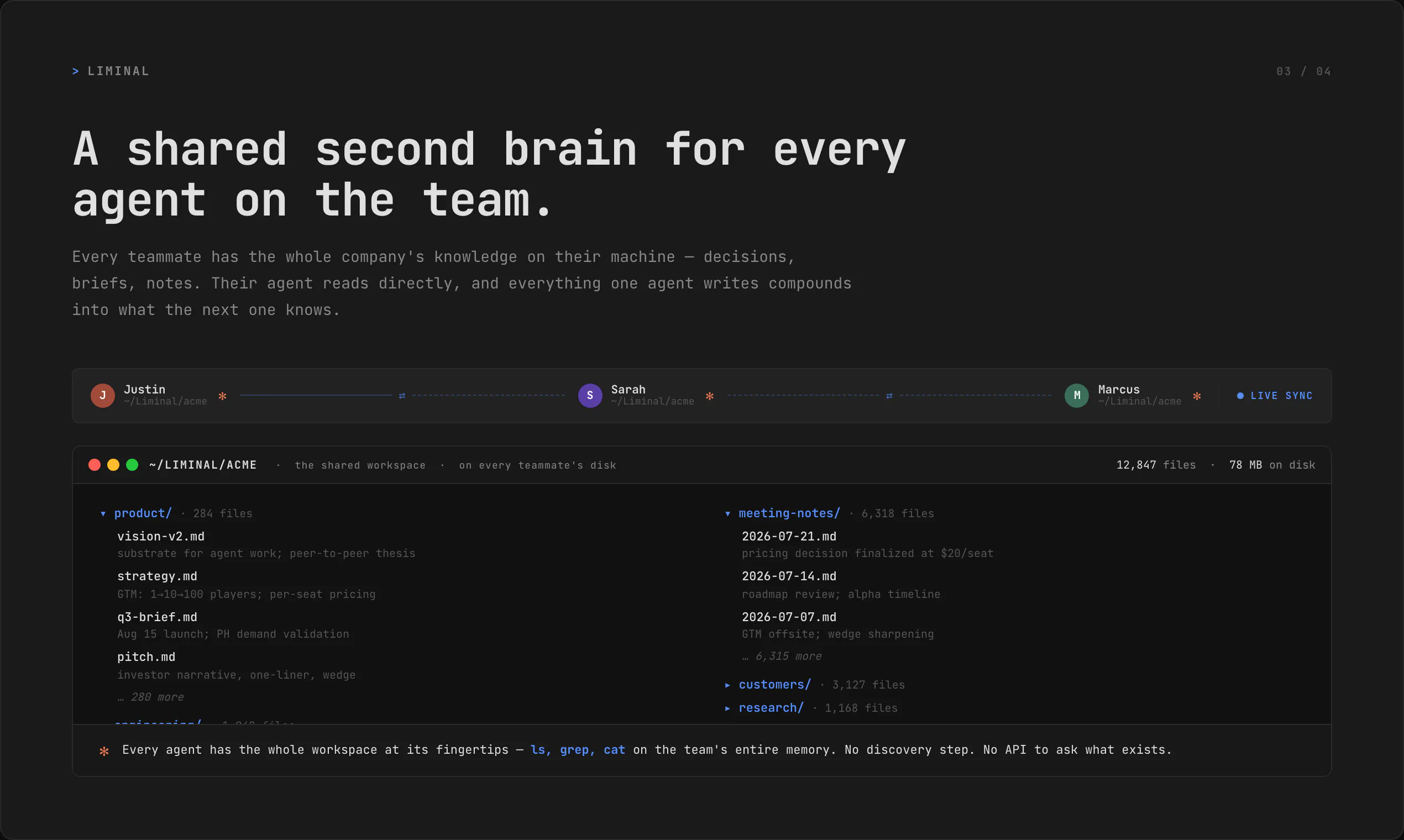
Task: Click '3,127 files' count beside customers/
Action: pos(868,685)
